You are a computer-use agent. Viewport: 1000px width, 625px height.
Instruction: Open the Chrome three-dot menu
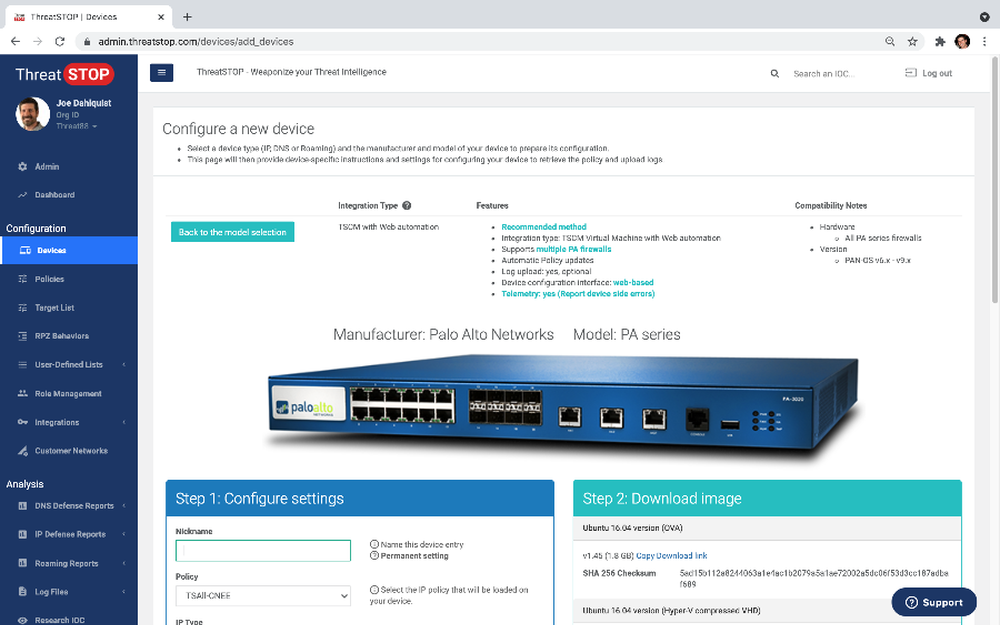coord(985,41)
